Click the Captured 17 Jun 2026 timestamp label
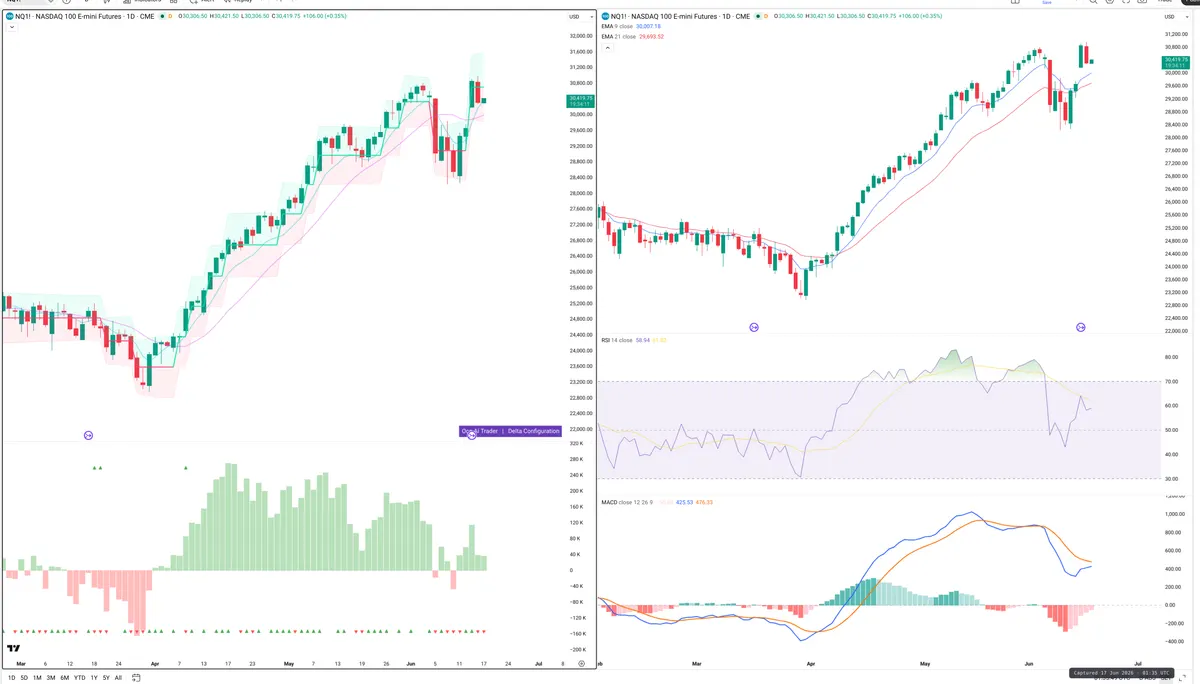The height and width of the screenshot is (684, 1200). [x=1121, y=673]
